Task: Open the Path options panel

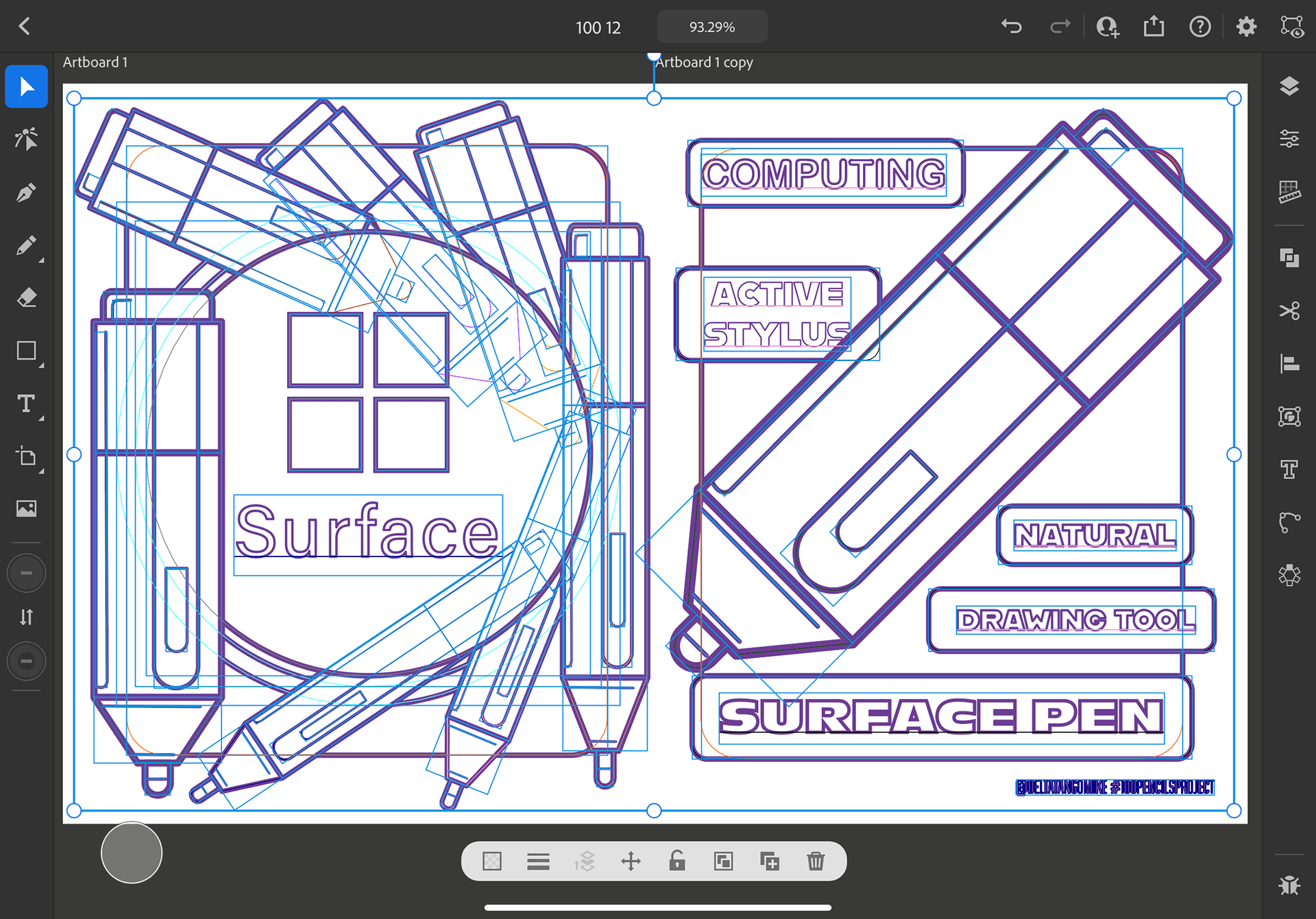Action: point(1289,522)
